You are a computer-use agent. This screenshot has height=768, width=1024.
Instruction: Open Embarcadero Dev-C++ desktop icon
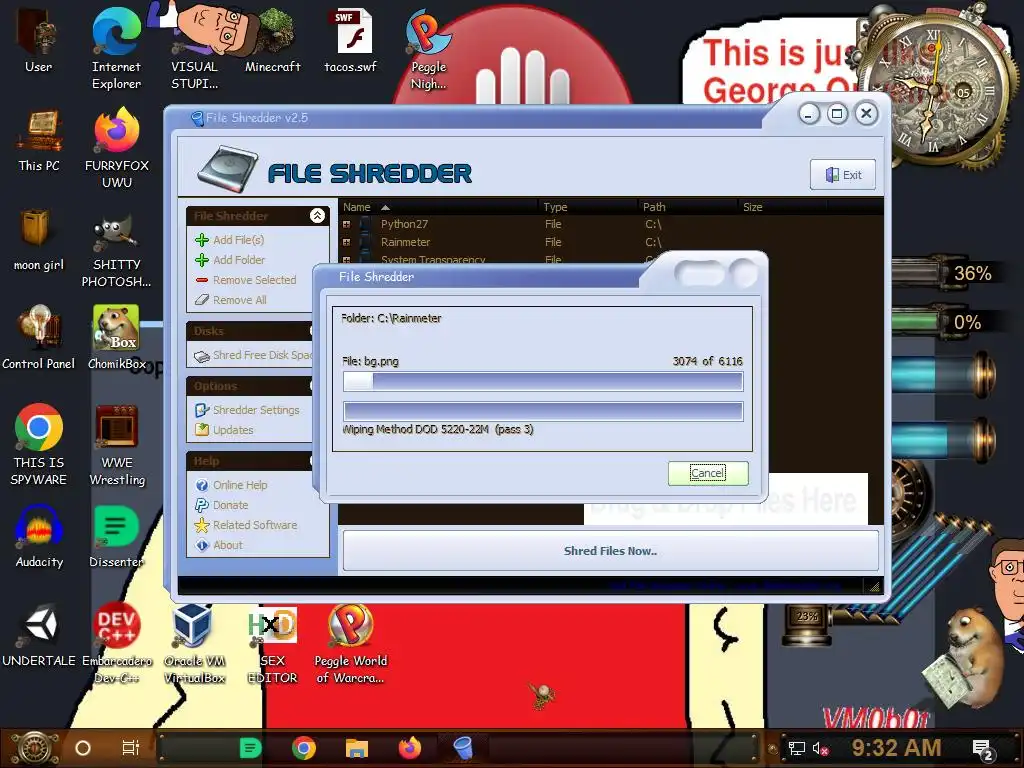click(116, 643)
